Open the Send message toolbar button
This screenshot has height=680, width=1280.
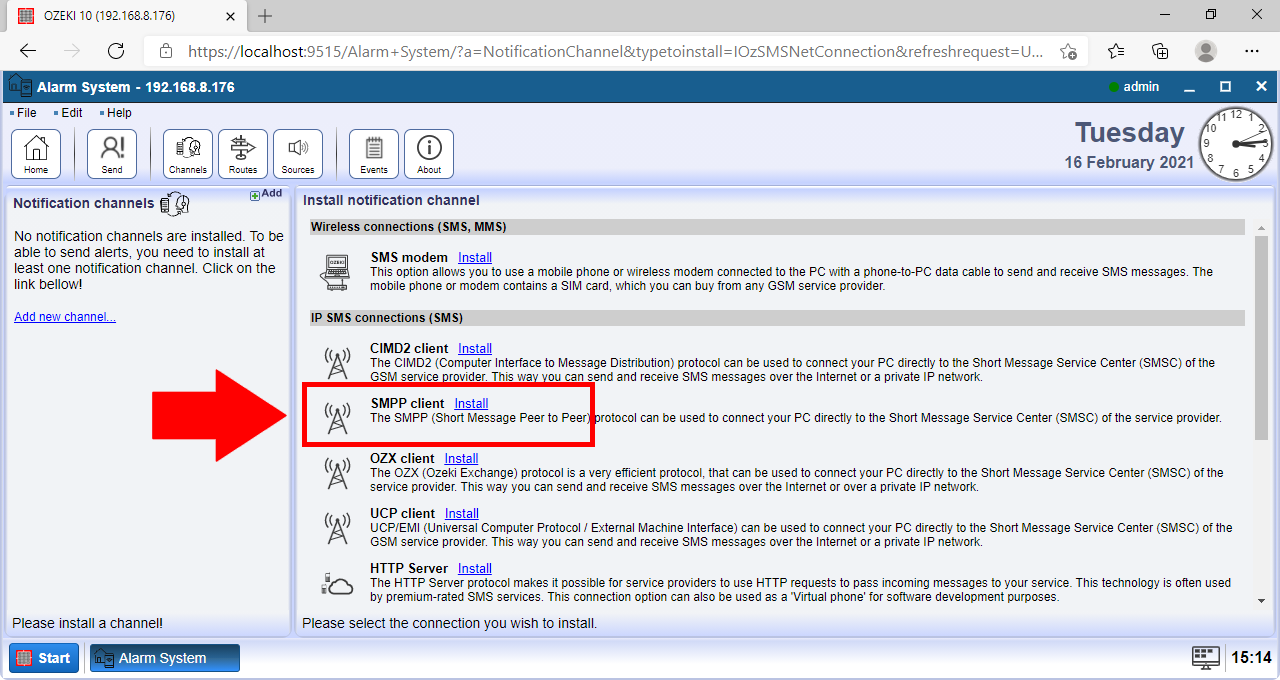pos(112,154)
